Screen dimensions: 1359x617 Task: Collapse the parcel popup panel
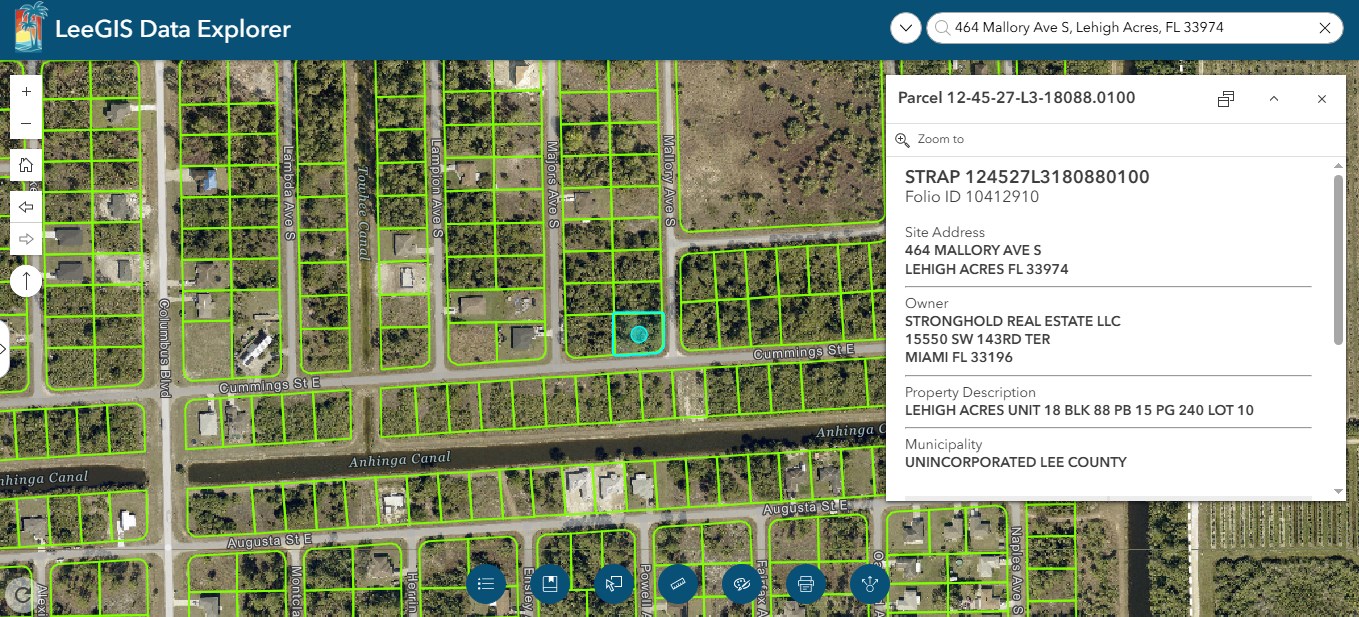tap(1274, 99)
